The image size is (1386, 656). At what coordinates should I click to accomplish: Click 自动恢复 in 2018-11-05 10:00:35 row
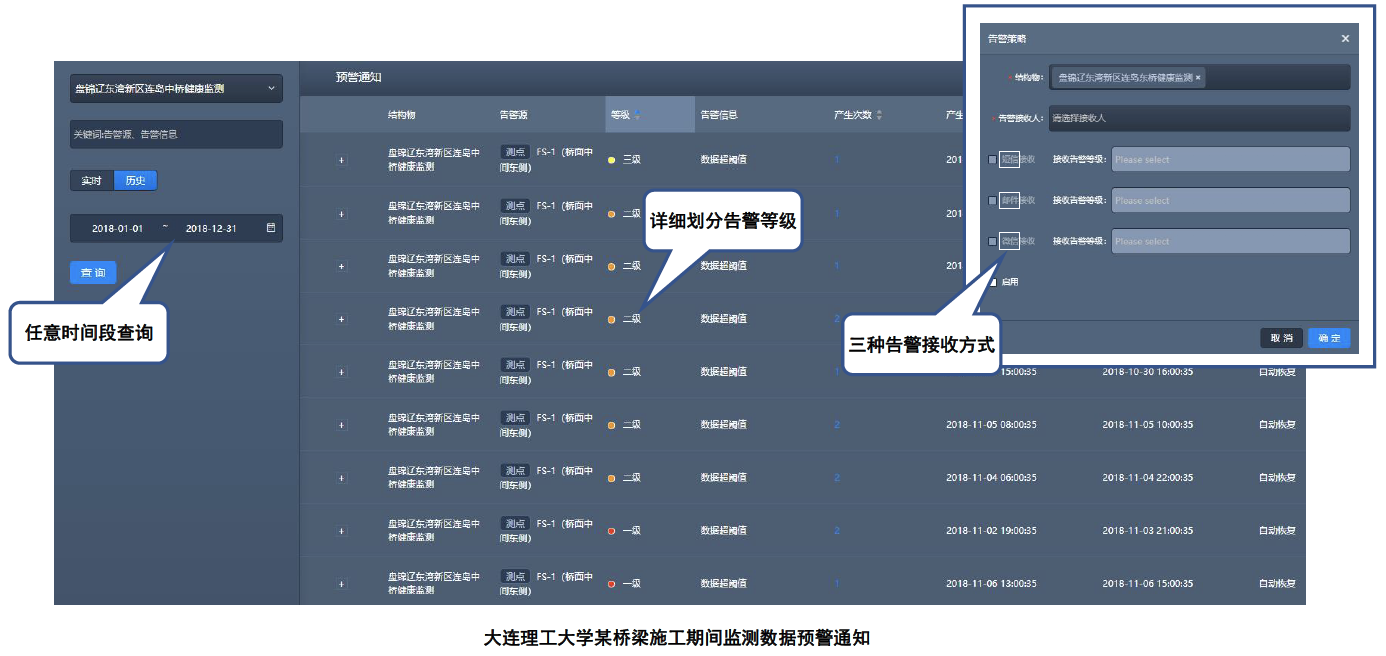[x=1277, y=425]
